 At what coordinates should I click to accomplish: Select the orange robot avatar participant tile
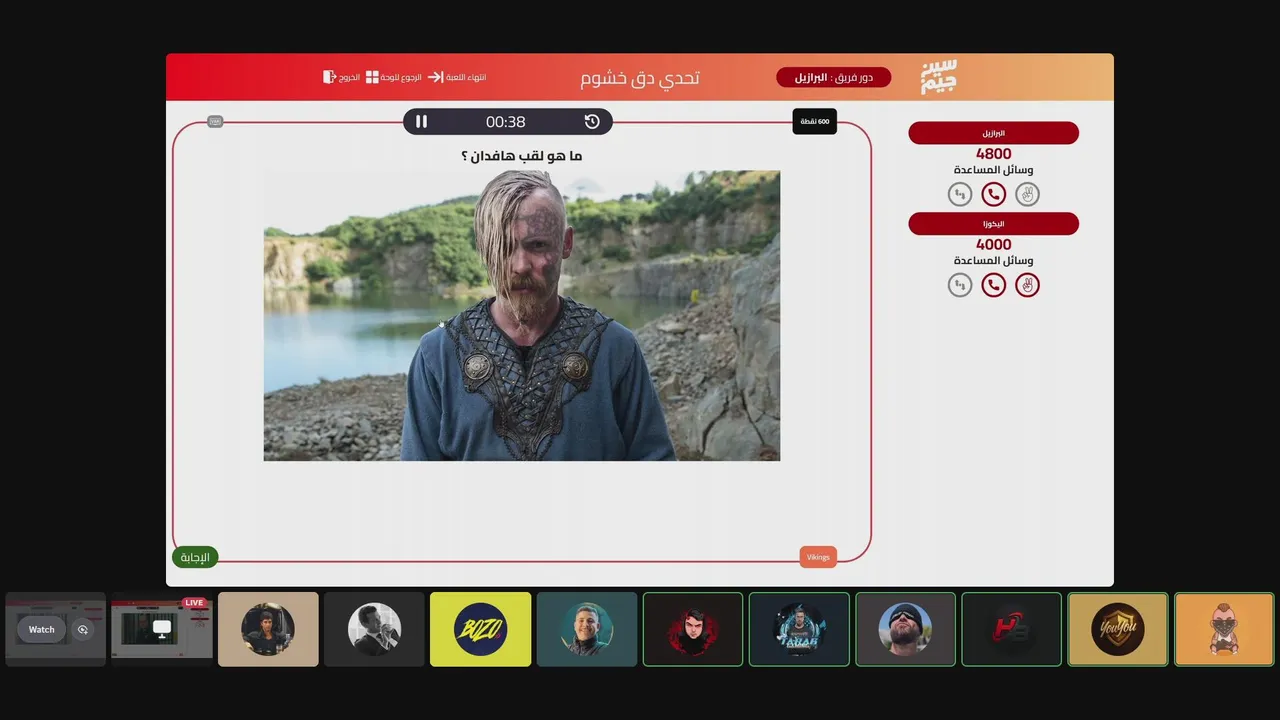(1224, 629)
